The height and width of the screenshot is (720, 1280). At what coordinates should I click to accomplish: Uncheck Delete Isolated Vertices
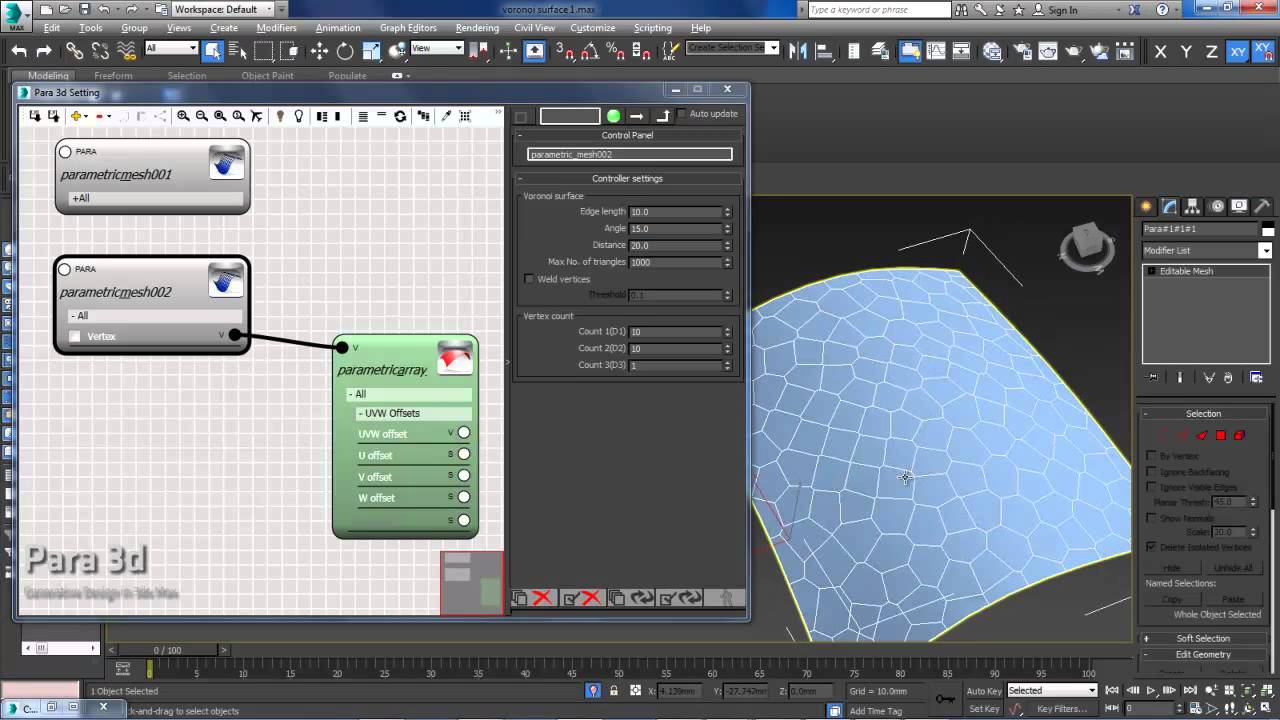(x=1152, y=547)
